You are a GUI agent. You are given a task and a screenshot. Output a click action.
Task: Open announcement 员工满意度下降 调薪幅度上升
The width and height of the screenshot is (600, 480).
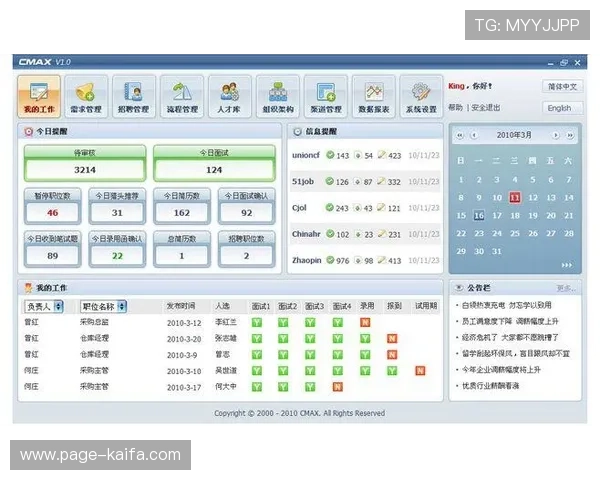click(510, 322)
